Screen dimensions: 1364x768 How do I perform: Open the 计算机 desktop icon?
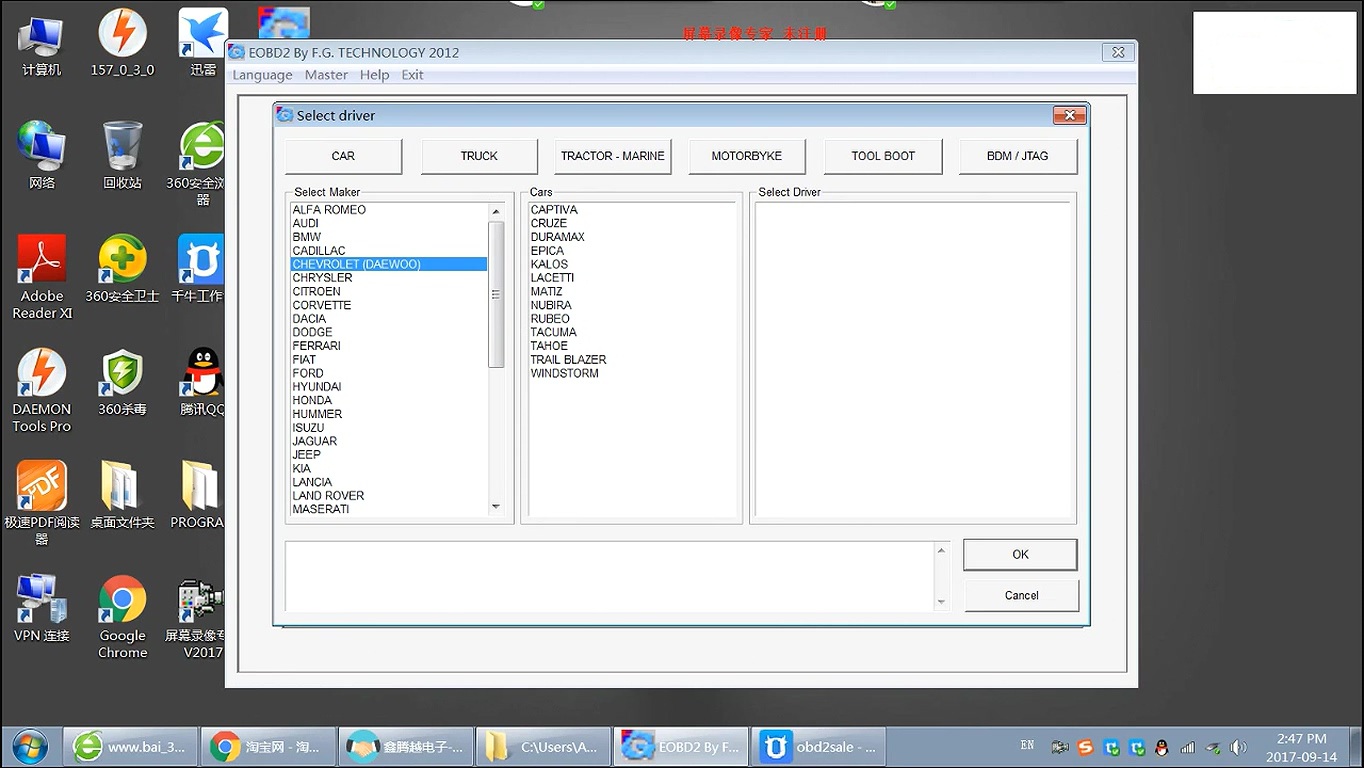coord(42,43)
